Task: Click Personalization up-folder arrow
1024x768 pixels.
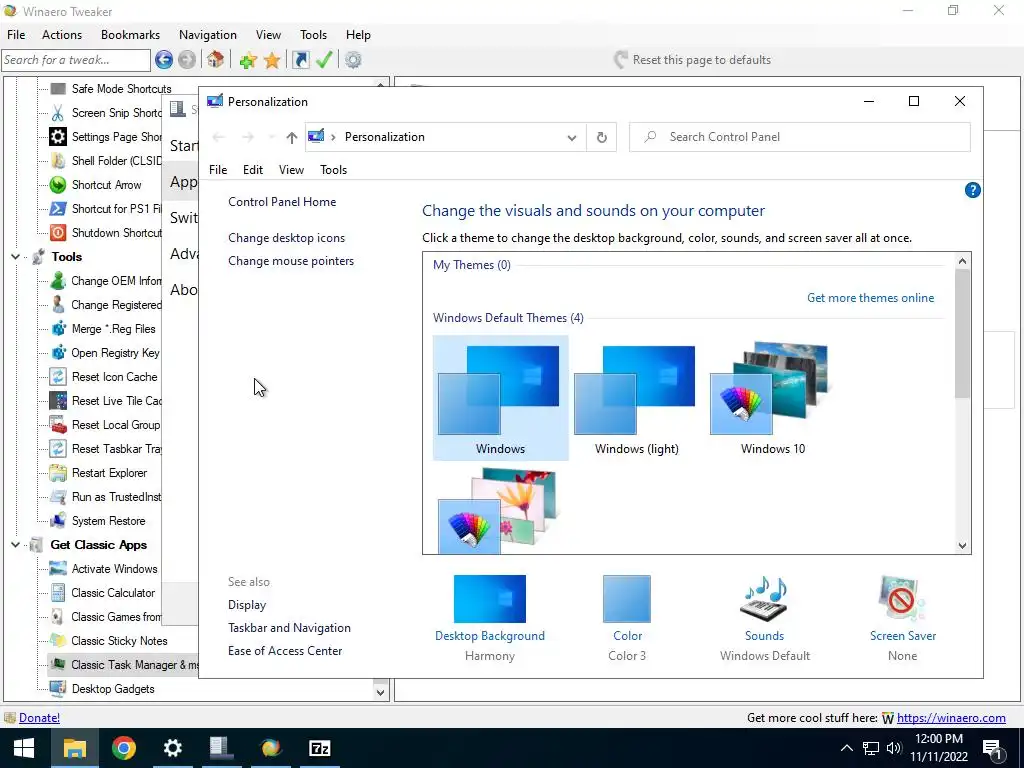Action: tap(291, 137)
